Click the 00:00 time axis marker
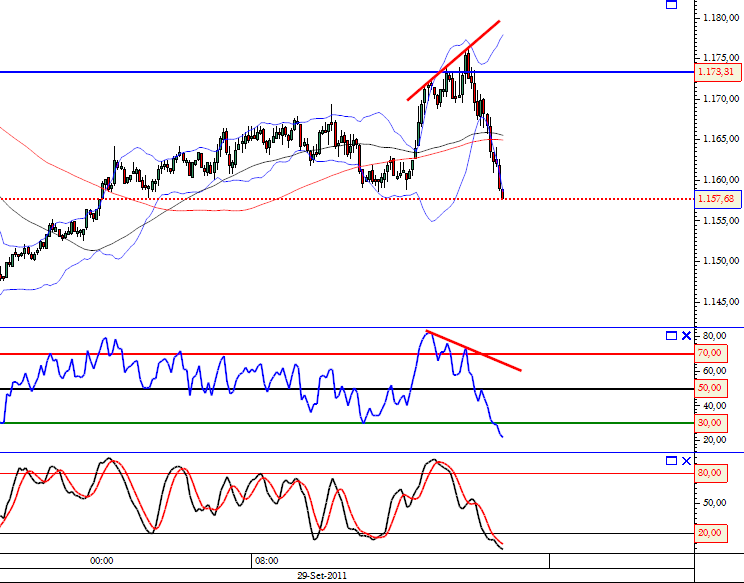744x583 pixels. (102, 561)
